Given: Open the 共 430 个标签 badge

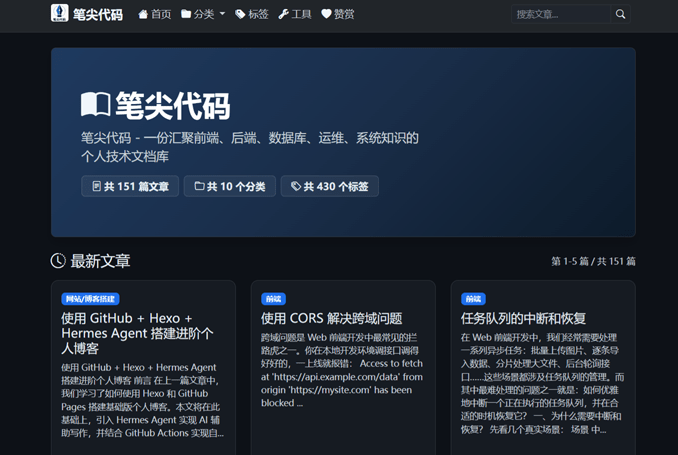Looking at the screenshot, I should pyautogui.click(x=329, y=186).
